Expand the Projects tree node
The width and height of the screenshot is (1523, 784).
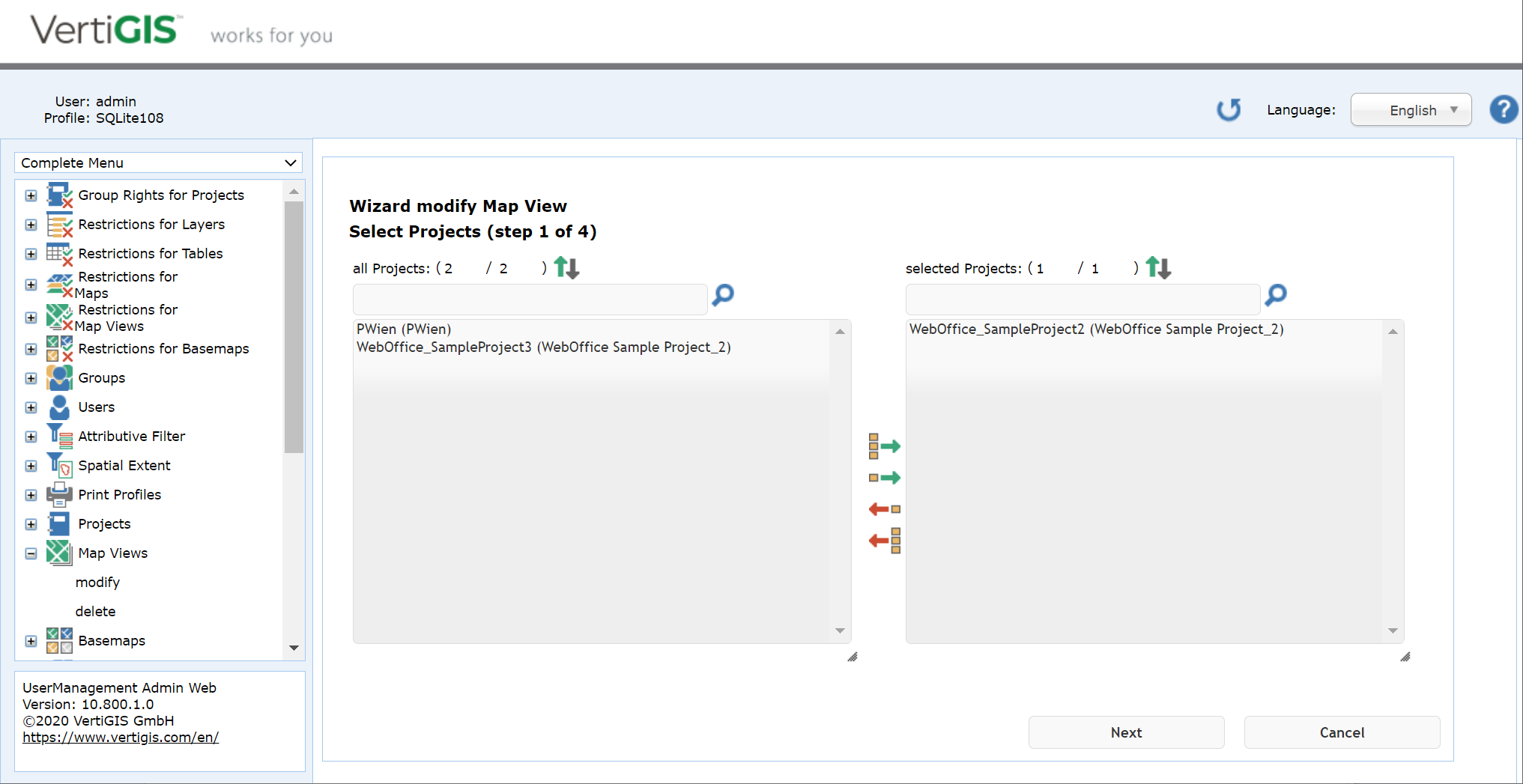click(31, 524)
